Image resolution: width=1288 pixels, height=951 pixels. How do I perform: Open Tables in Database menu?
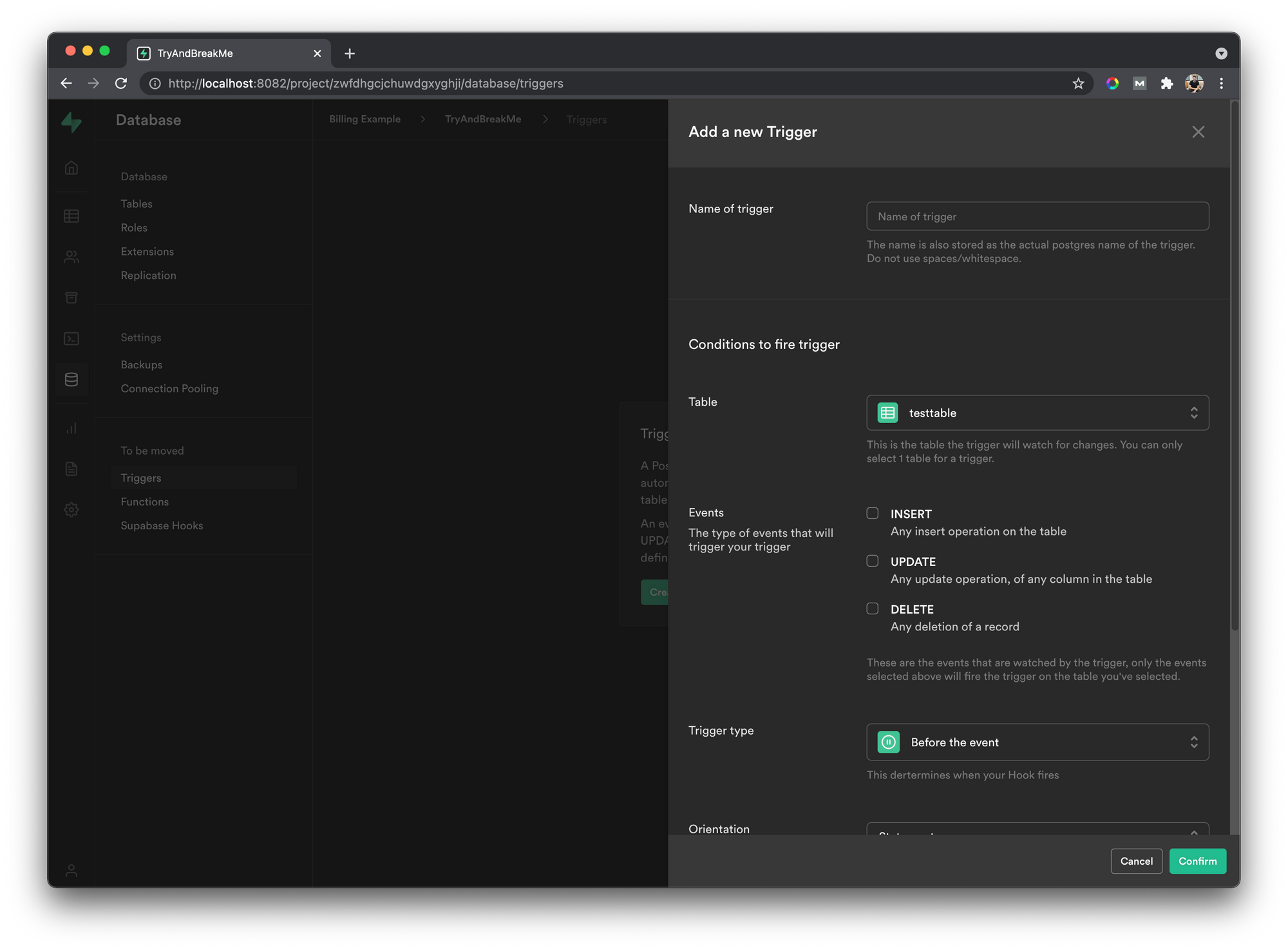point(137,204)
